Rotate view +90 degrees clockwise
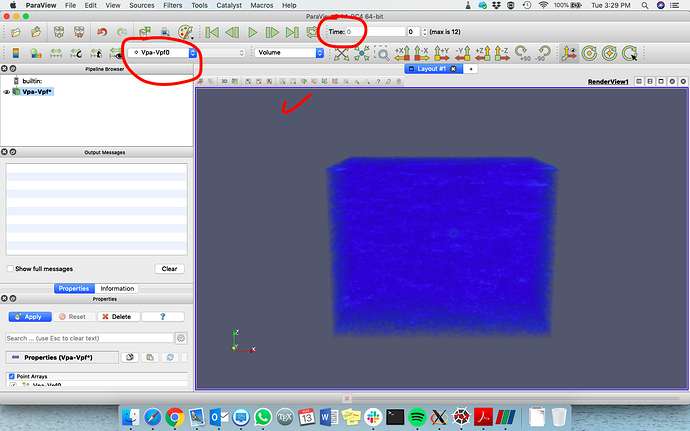 click(x=522, y=53)
